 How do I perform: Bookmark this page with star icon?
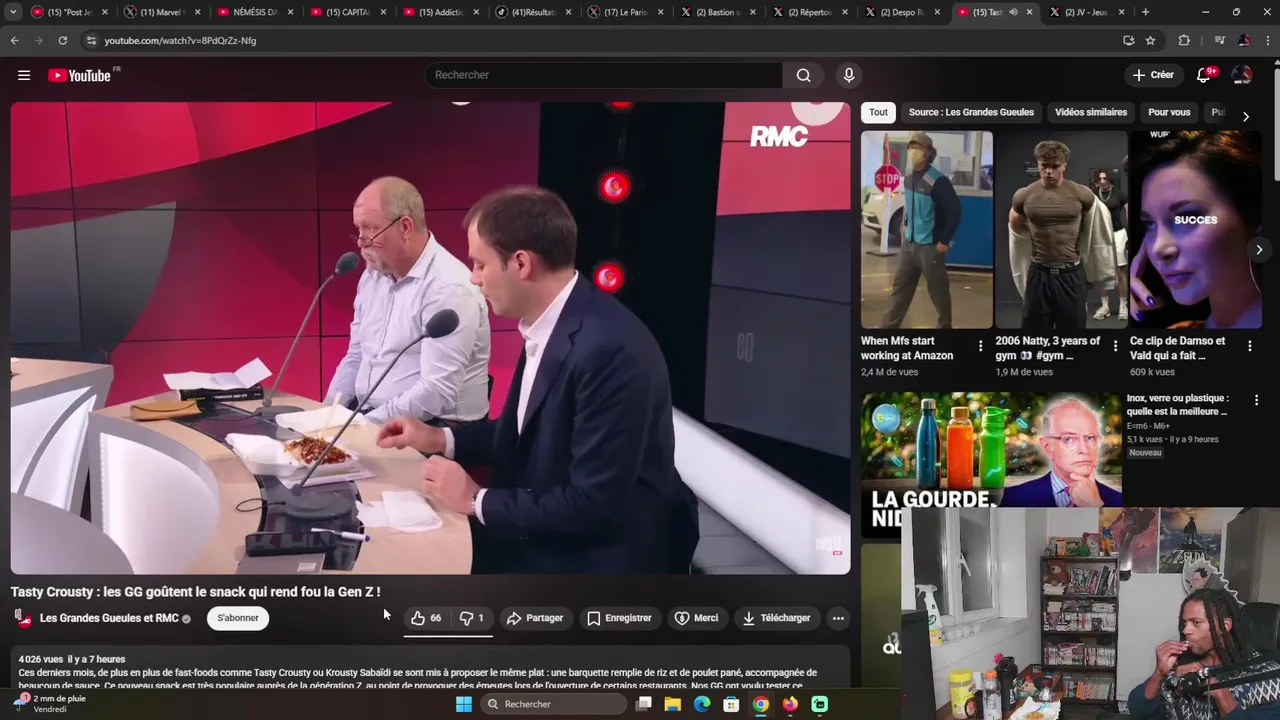(x=1151, y=40)
